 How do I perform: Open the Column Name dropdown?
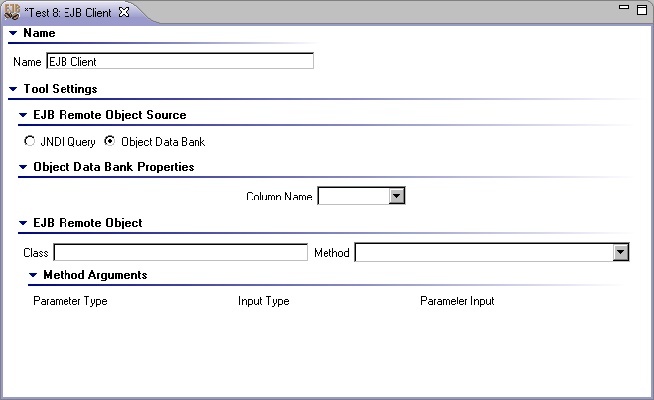click(x=397, y=196)
